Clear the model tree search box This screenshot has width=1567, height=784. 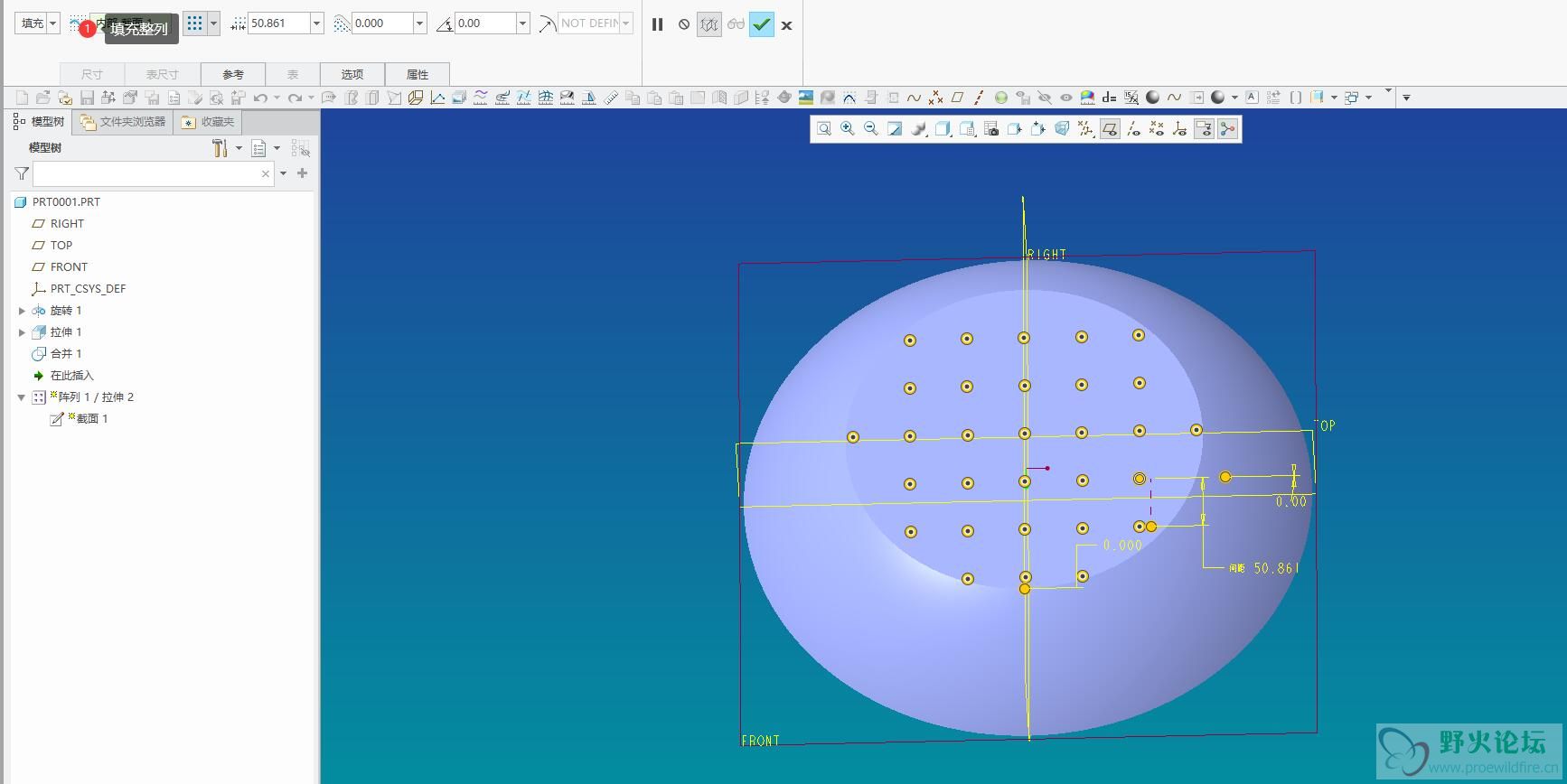tap(266, 173)
